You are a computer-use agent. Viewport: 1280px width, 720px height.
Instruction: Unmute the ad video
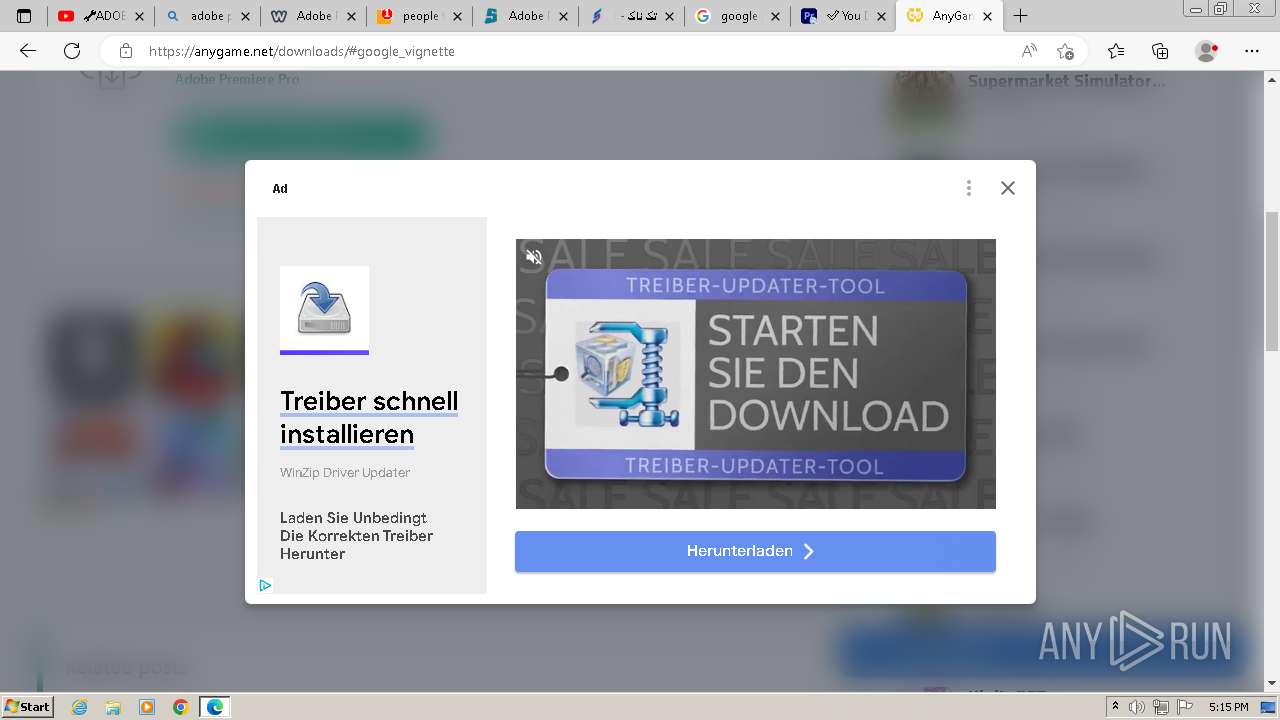[534, 257]
